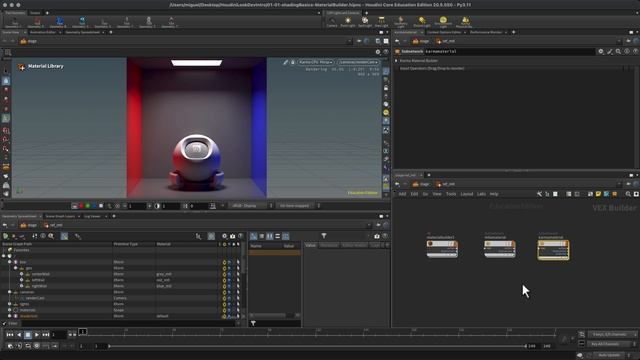This screenshot has height=360, width=640.
Task: Click the list view icon in network editor toolbar
Action: pos(568,194)
